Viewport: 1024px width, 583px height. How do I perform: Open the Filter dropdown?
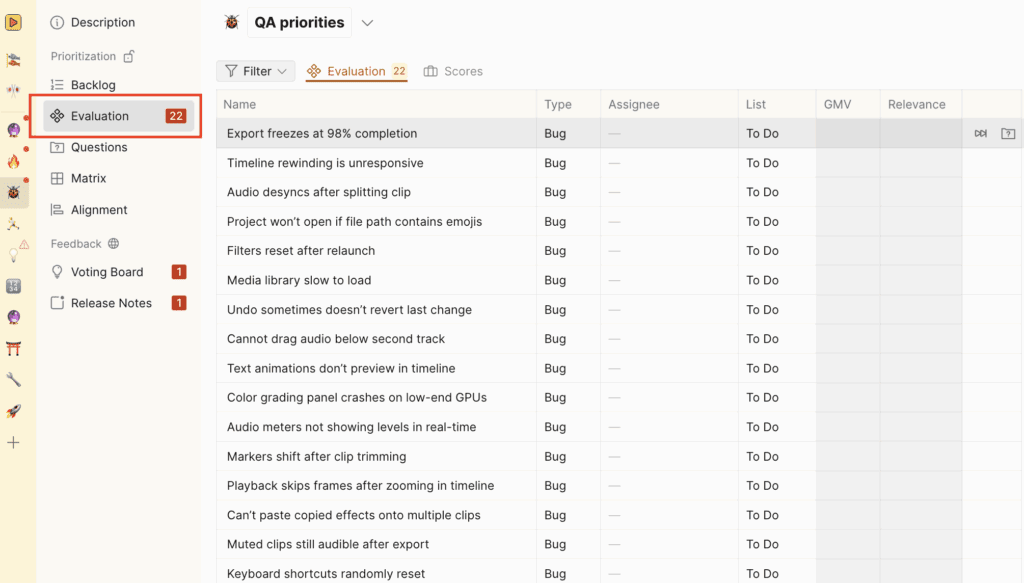tap(255, 71)
